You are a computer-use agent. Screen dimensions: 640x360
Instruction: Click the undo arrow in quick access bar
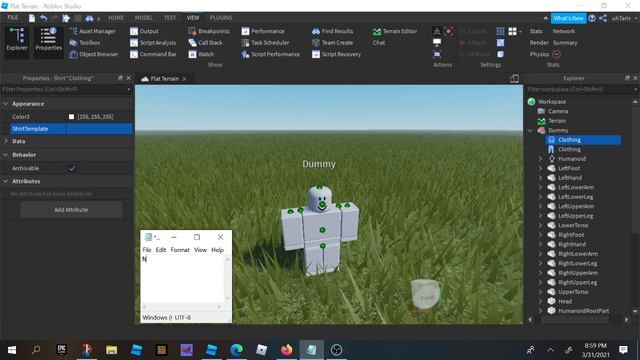(44, 18)
